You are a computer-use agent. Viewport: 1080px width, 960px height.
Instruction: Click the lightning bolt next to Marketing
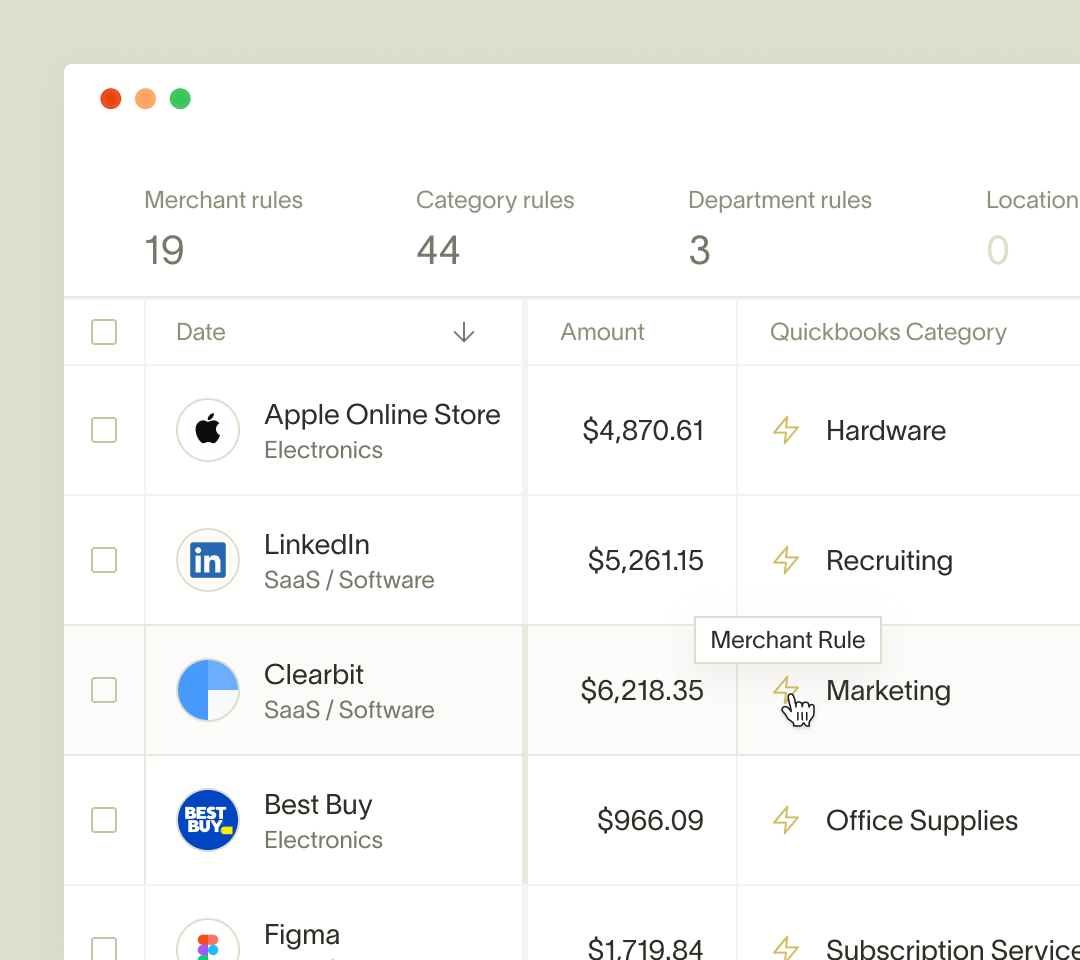786,689
